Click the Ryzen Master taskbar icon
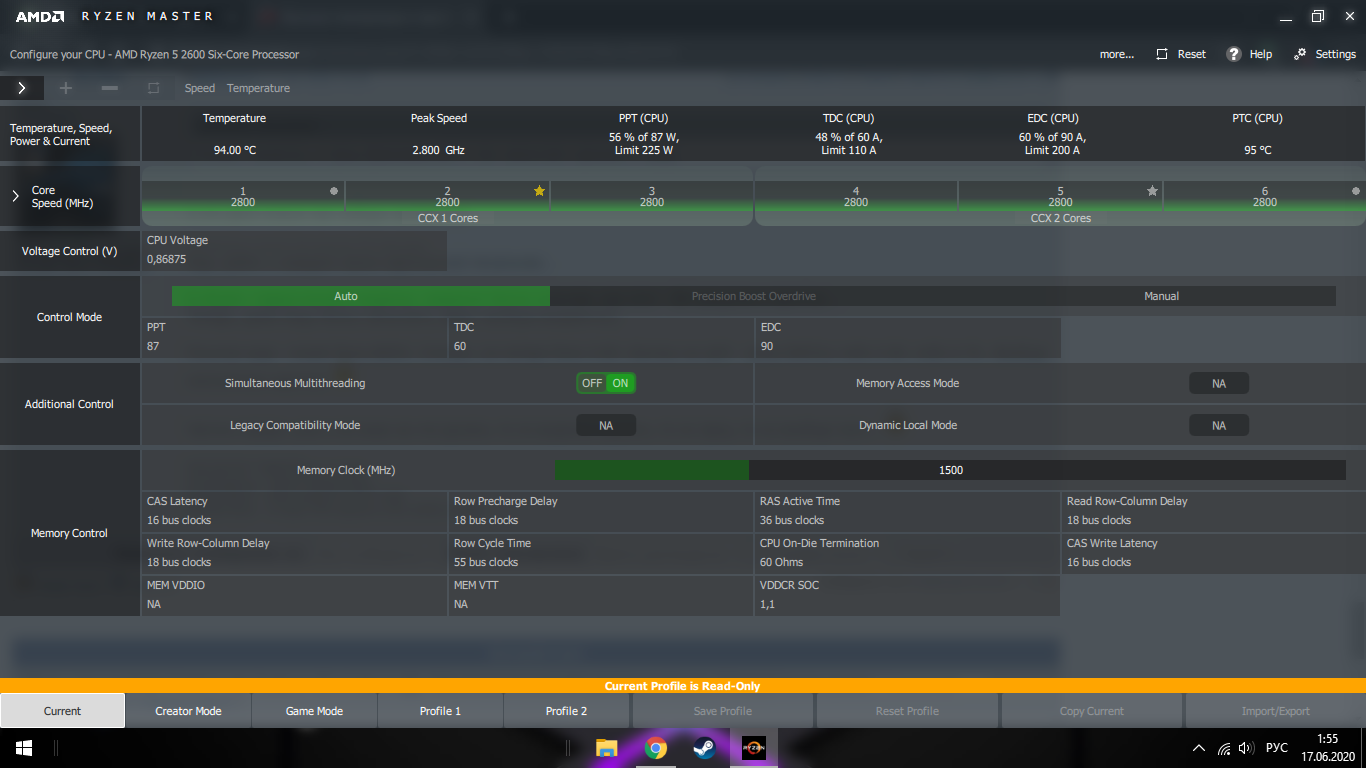1366x768 pixels. [x=754, y=748]
